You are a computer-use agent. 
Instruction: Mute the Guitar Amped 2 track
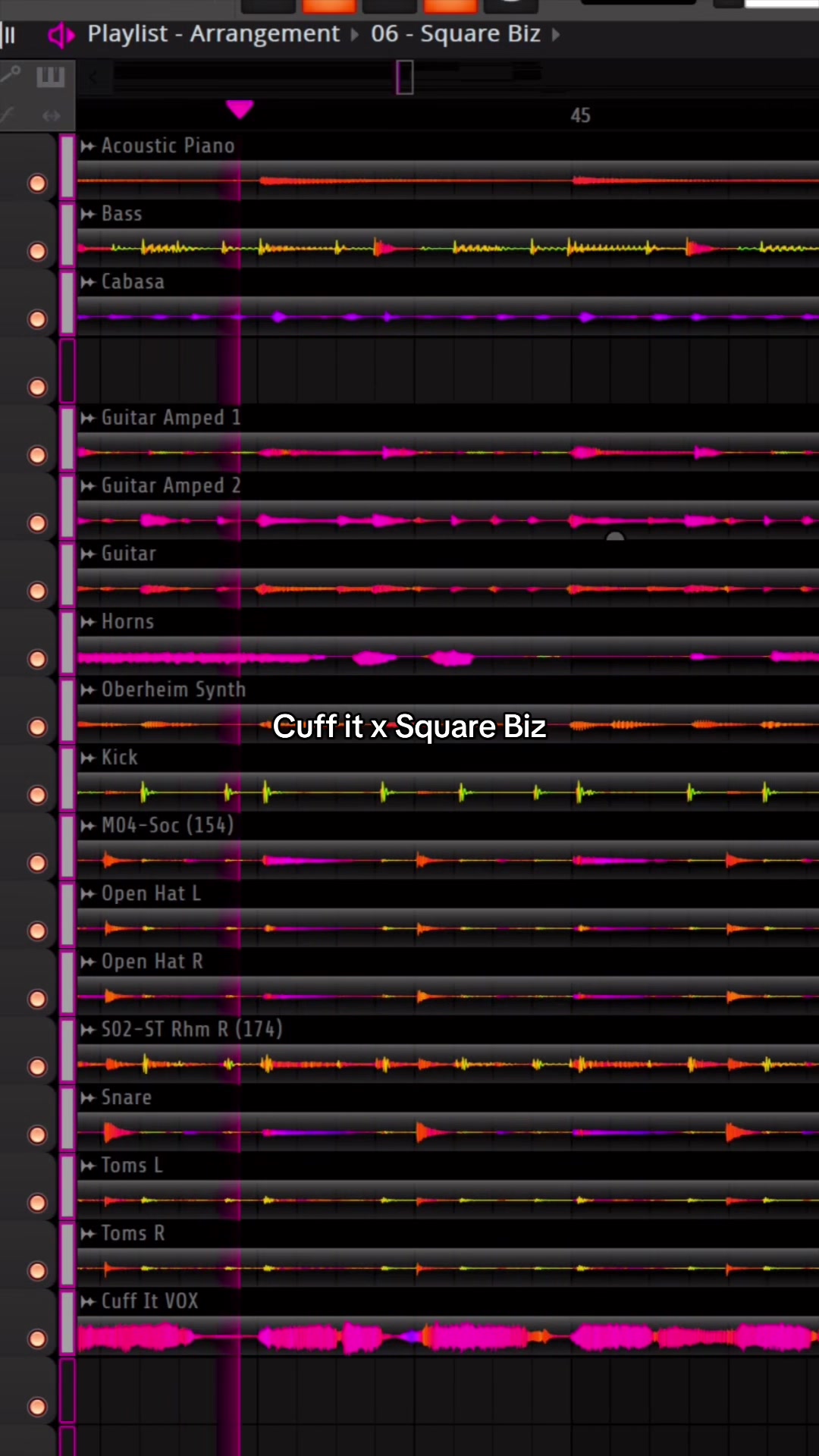coord(37,523)
